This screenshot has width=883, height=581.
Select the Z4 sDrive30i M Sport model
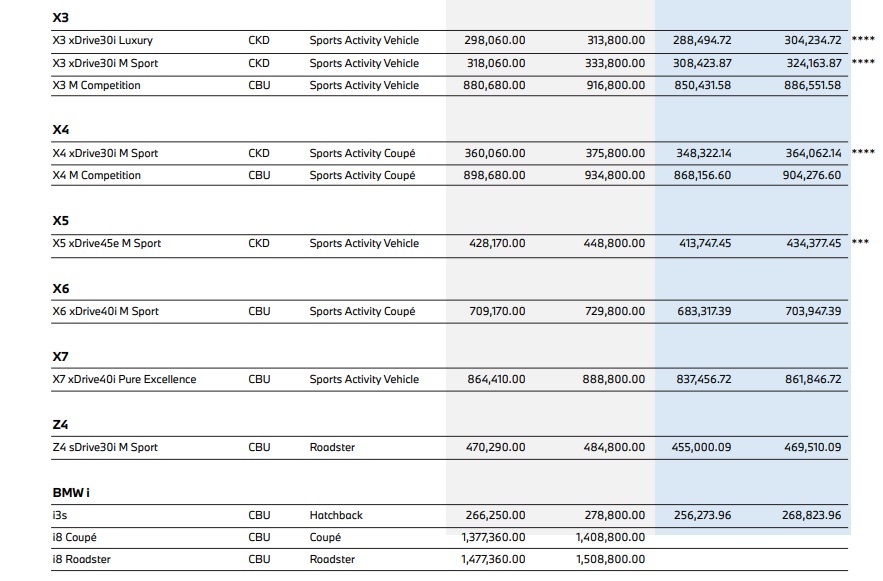pos(105,447)
